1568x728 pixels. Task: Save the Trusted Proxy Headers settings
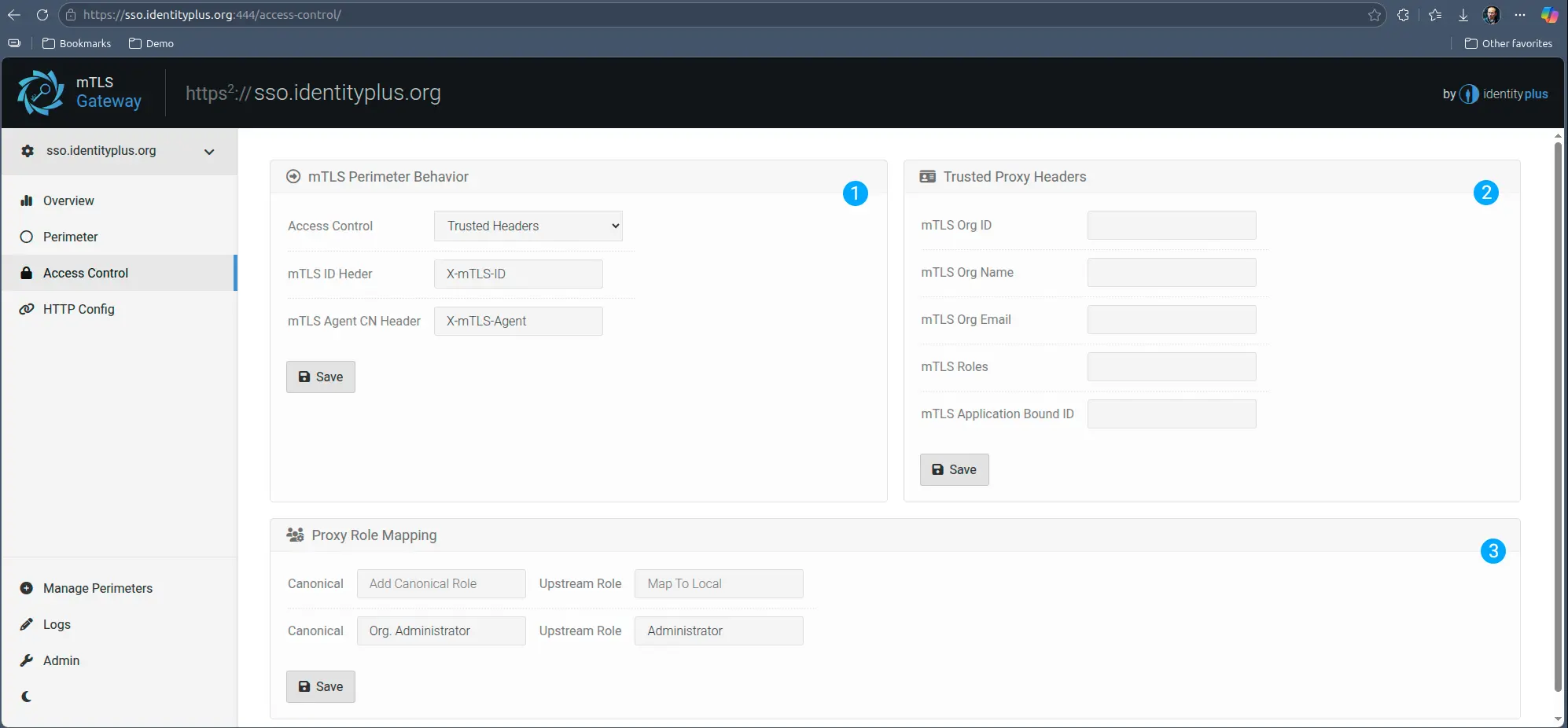point(954,470)
